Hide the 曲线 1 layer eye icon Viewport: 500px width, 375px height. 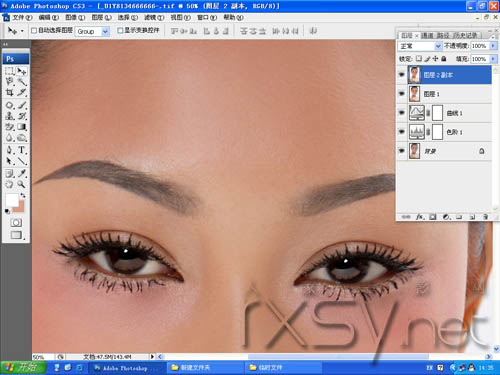[402, 113]
